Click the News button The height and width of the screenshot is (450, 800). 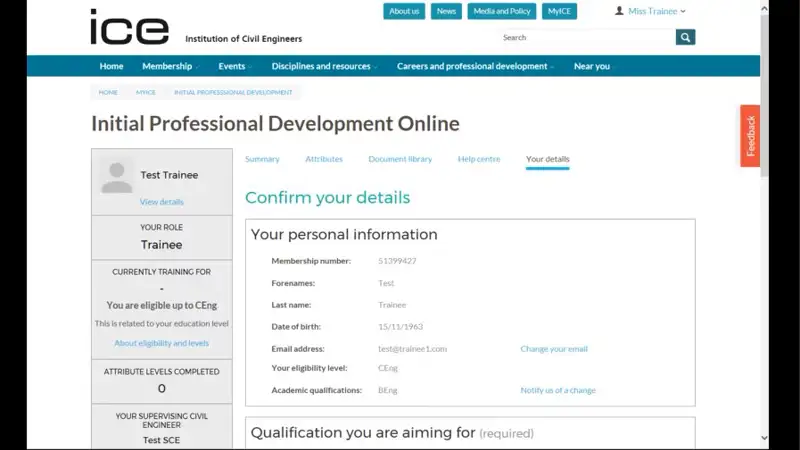point(446,11)
